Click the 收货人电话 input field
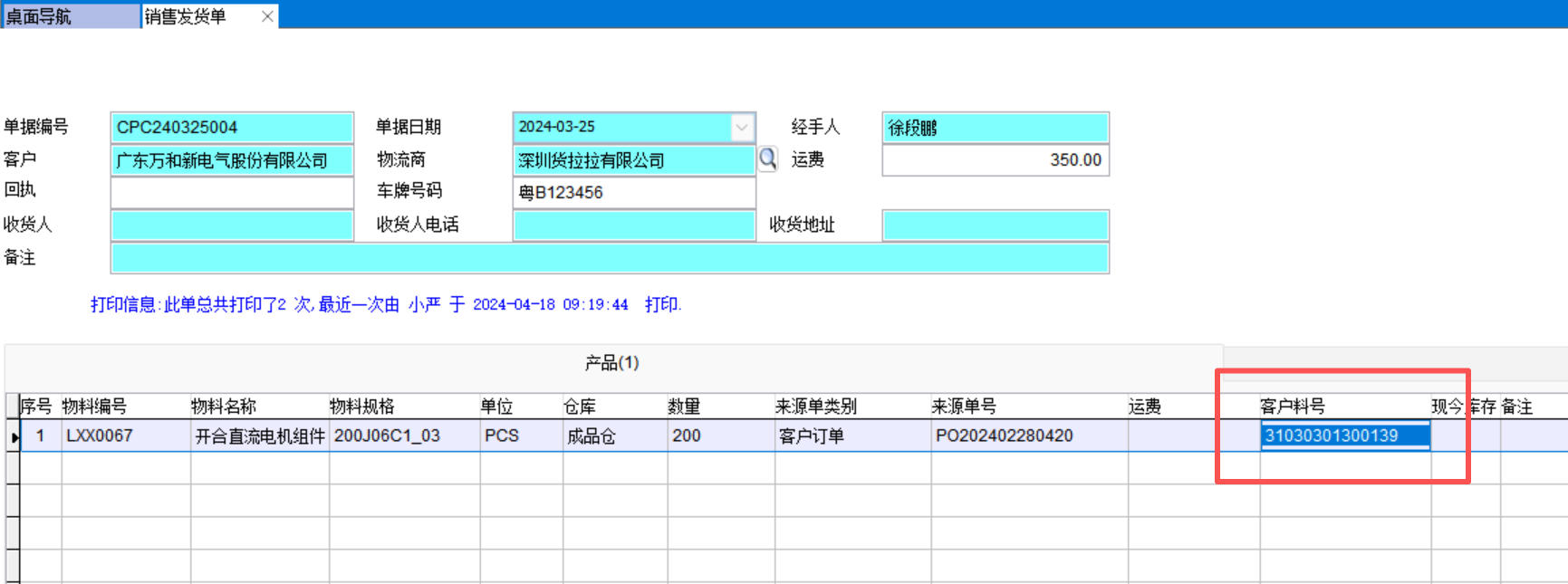This screenshot has height=584, width=1568. point(633,225)
